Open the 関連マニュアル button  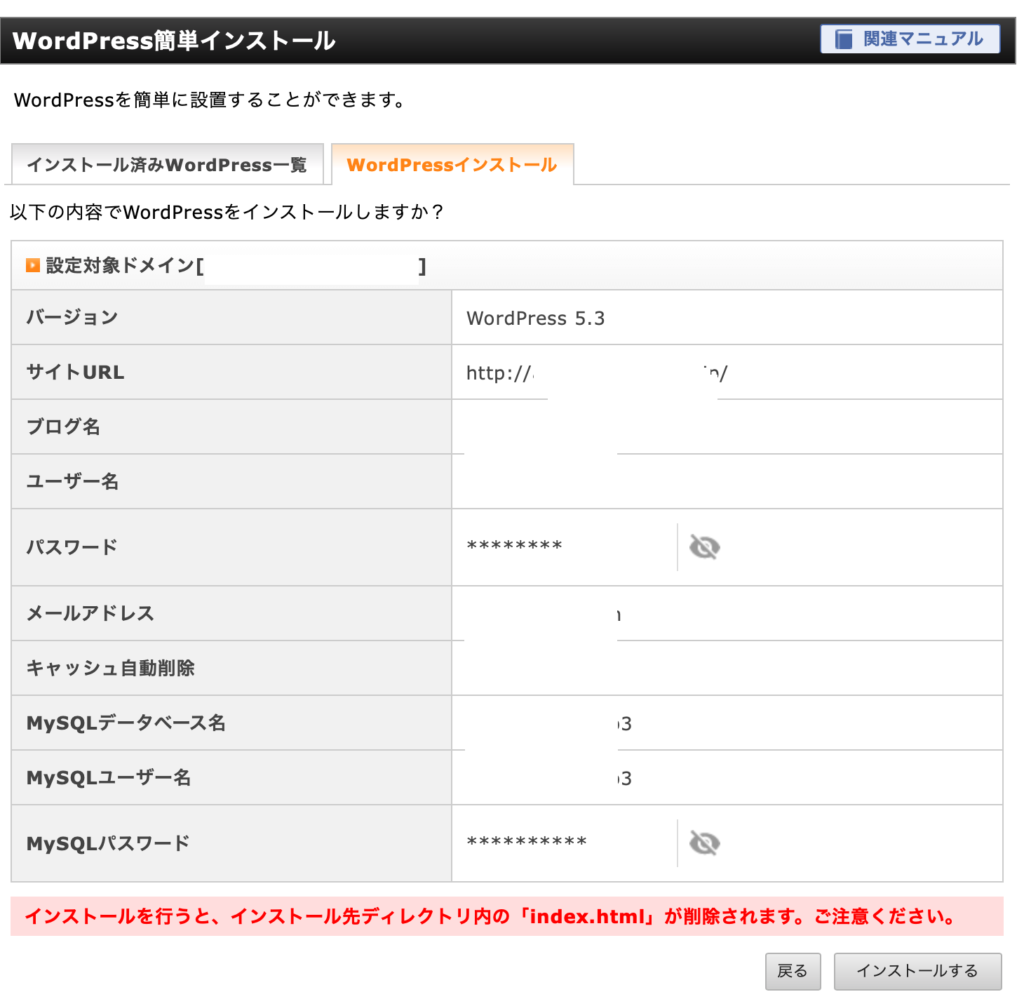pyautogui.click(x=910, y=39)
